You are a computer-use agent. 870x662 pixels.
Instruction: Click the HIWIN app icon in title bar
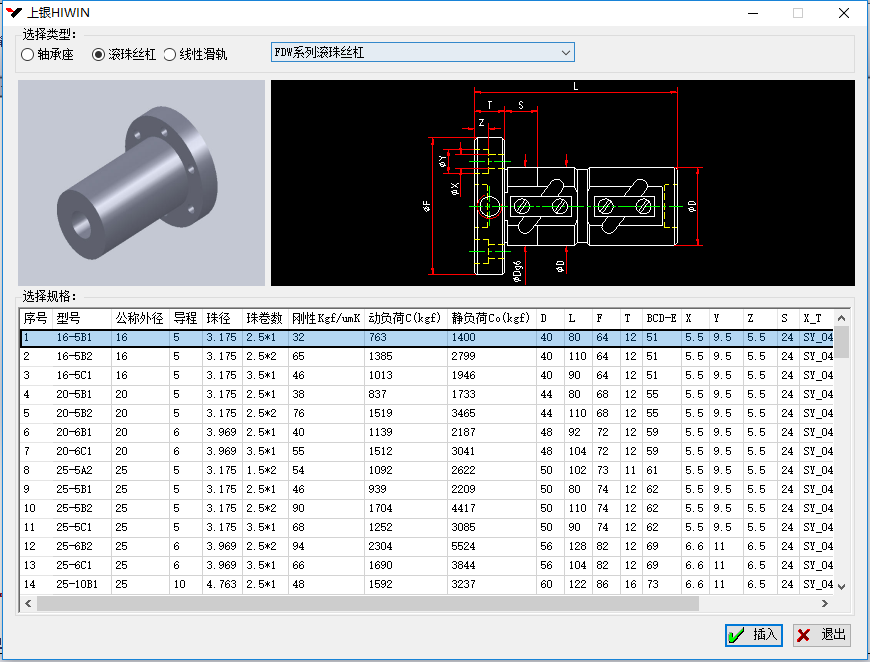(14, 13)
